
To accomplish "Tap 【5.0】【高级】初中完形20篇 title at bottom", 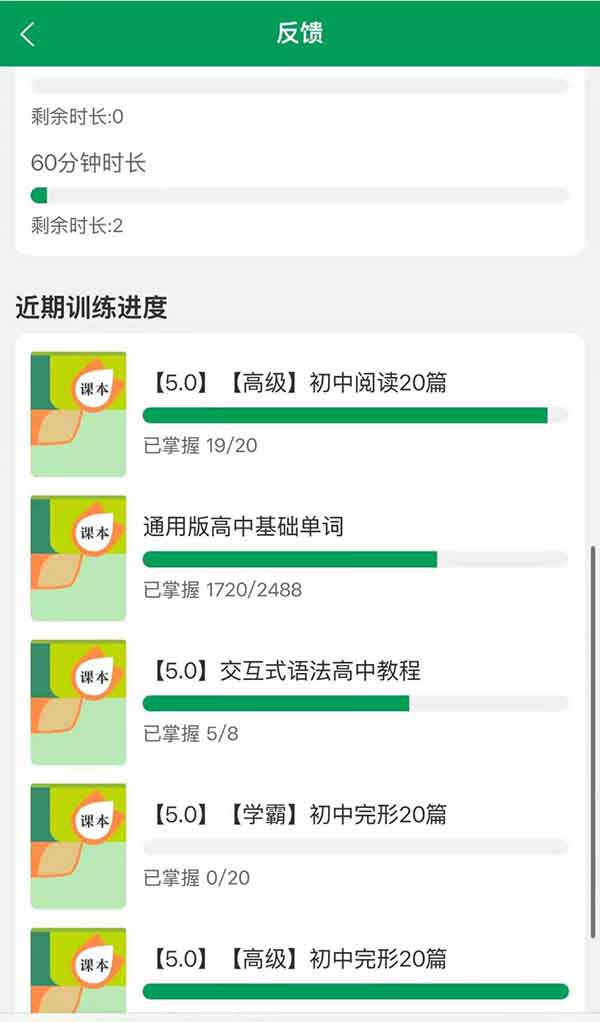I will point(299,959).
